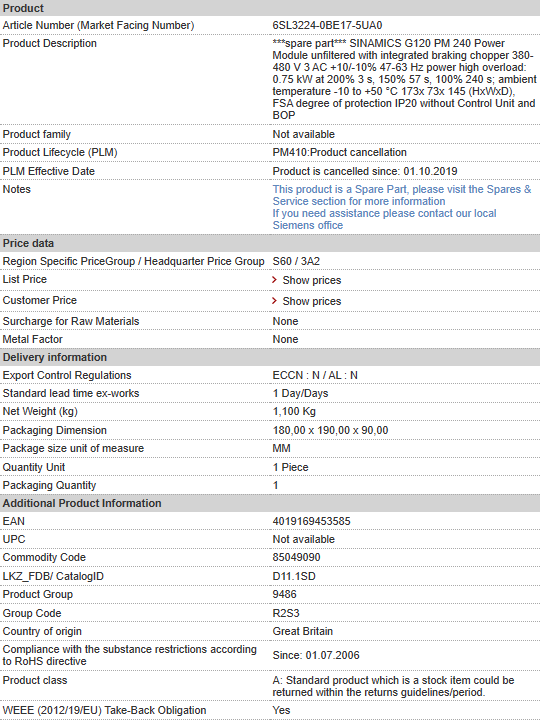Select RoHS compliance date Since: 01.07.2006
544x723 pixels.
(315, 655)
